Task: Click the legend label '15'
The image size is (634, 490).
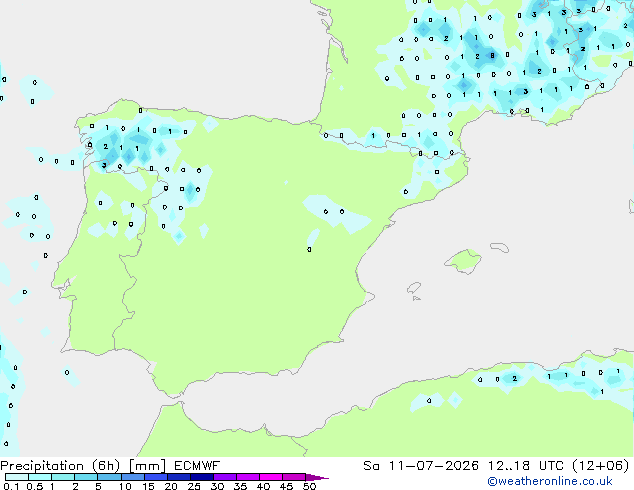Action: point(148,486)
